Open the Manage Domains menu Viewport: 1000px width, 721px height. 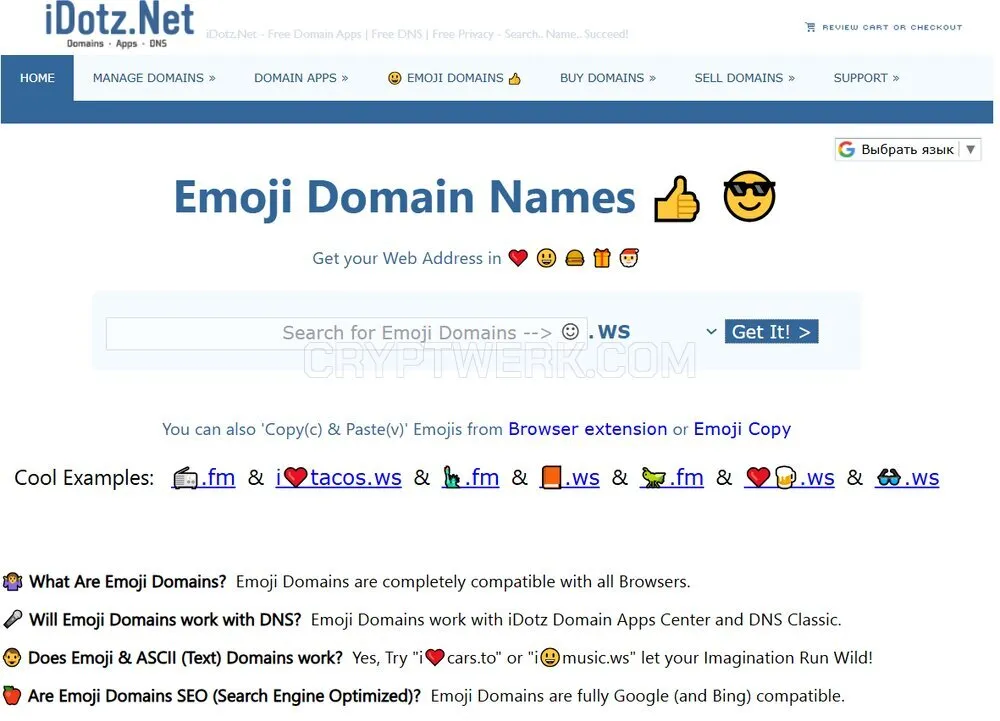[x=154, y=78]
